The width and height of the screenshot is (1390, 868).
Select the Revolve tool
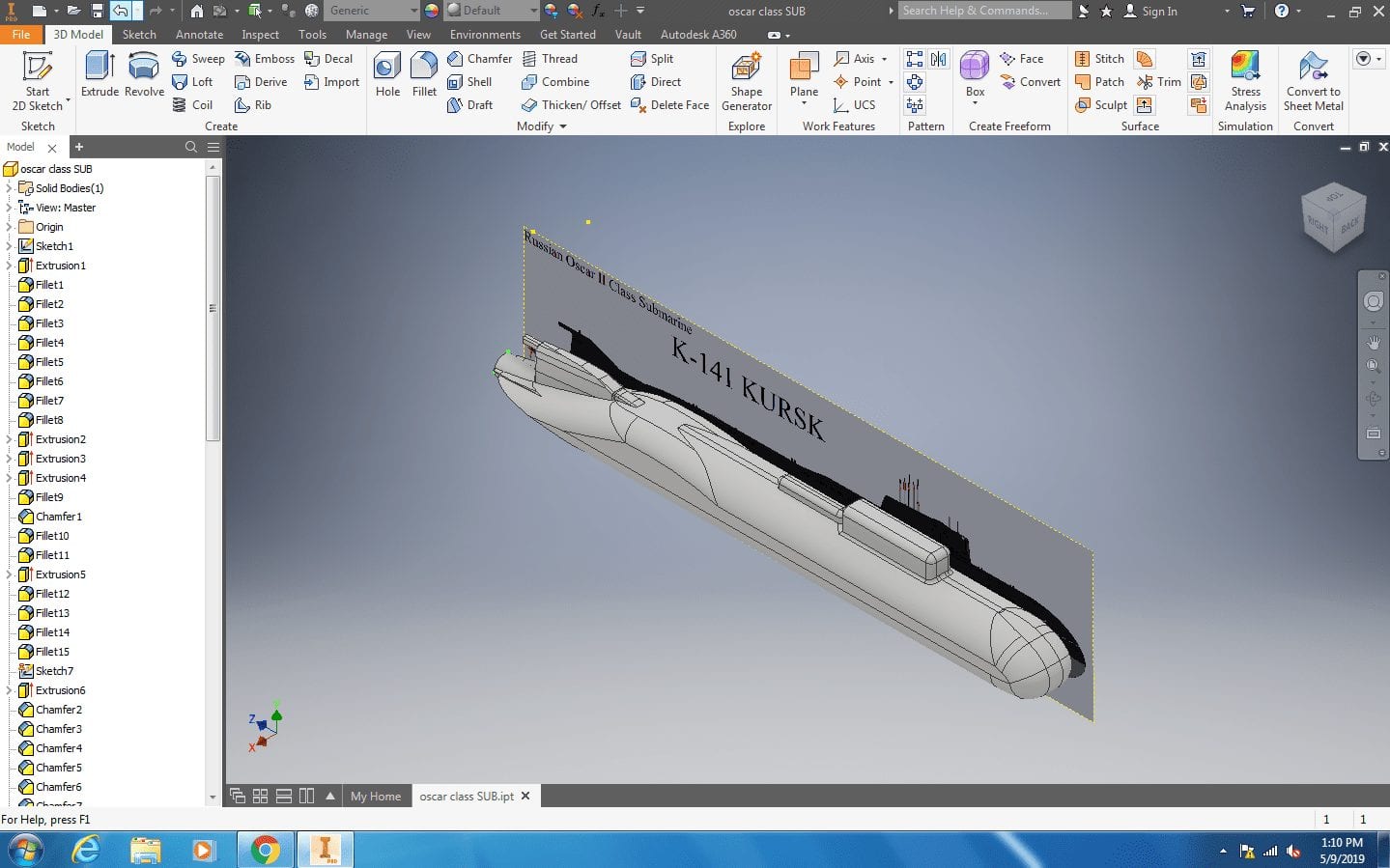[144, 74]
